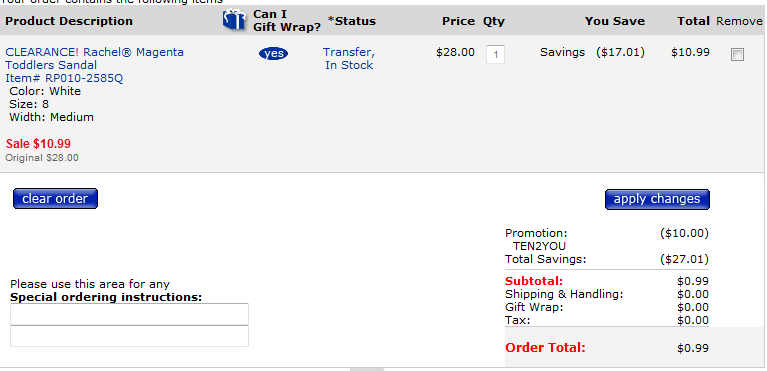Viewport: 767px width, 371px height.
Task: Click the red Sale $10.99 price text
Action: point(38,143)
